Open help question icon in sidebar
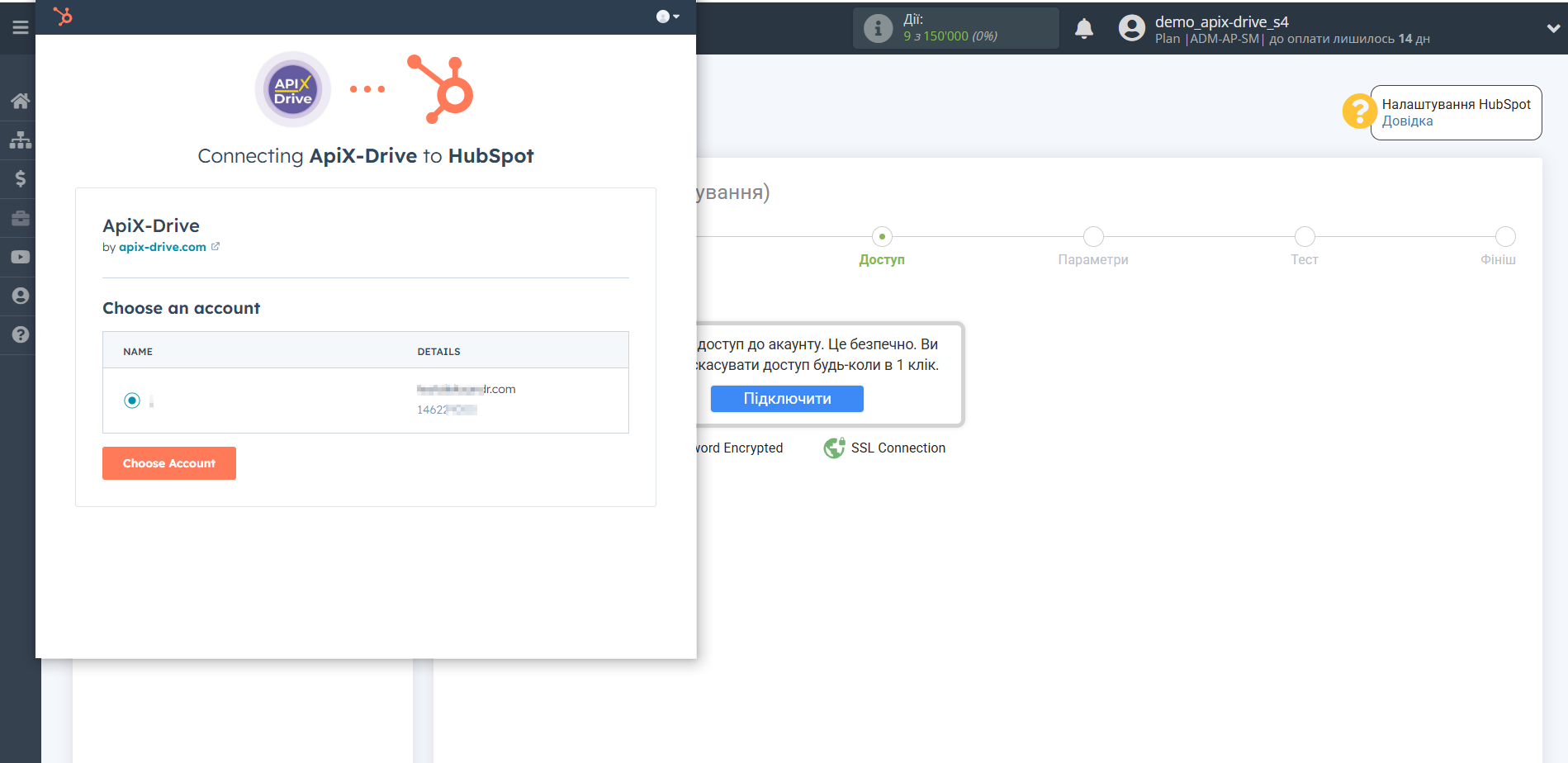Image resolution: width=1568 pixels, height=763 pixels. click(x=21, y=334)
